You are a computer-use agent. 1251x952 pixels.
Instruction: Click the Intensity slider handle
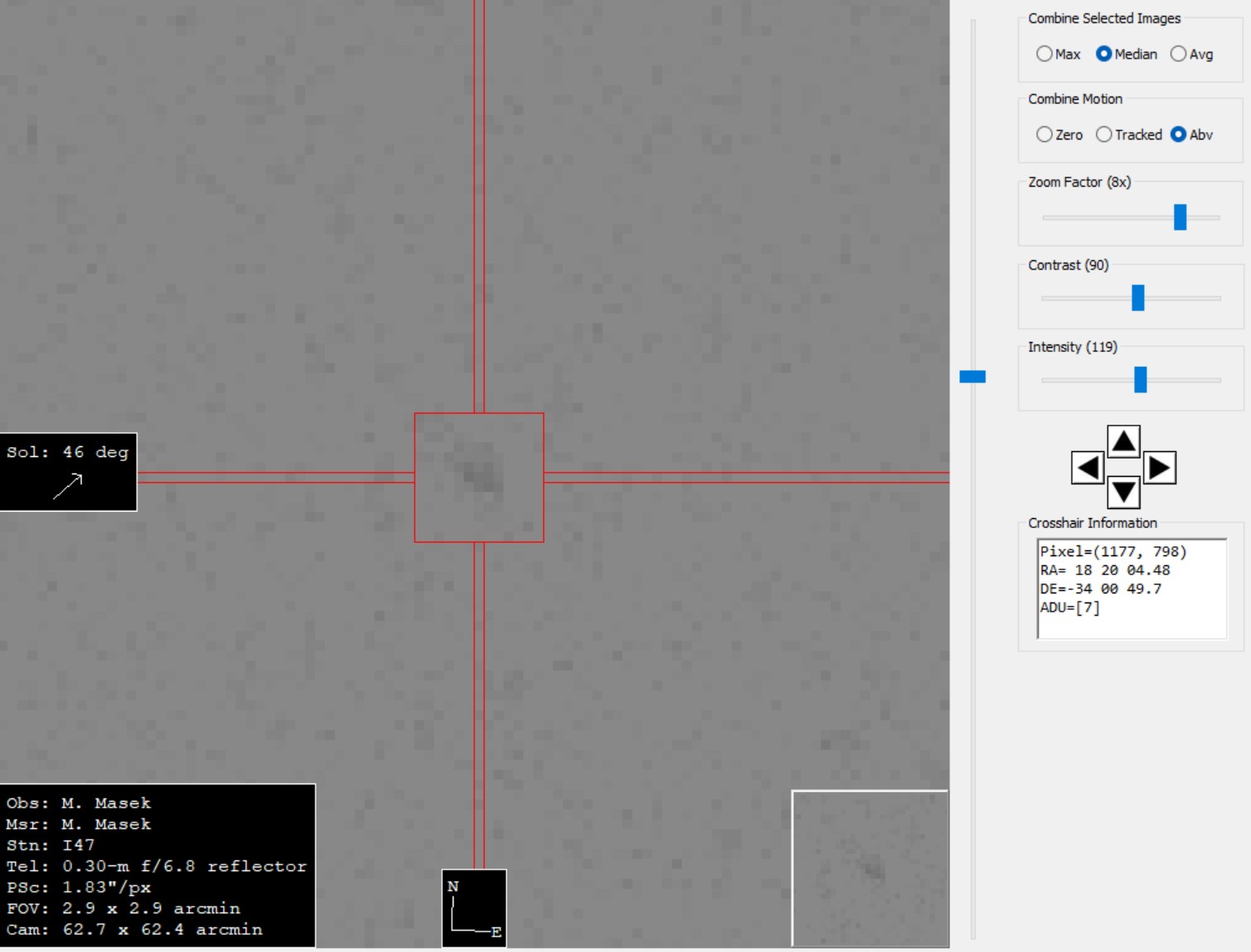1140,379
